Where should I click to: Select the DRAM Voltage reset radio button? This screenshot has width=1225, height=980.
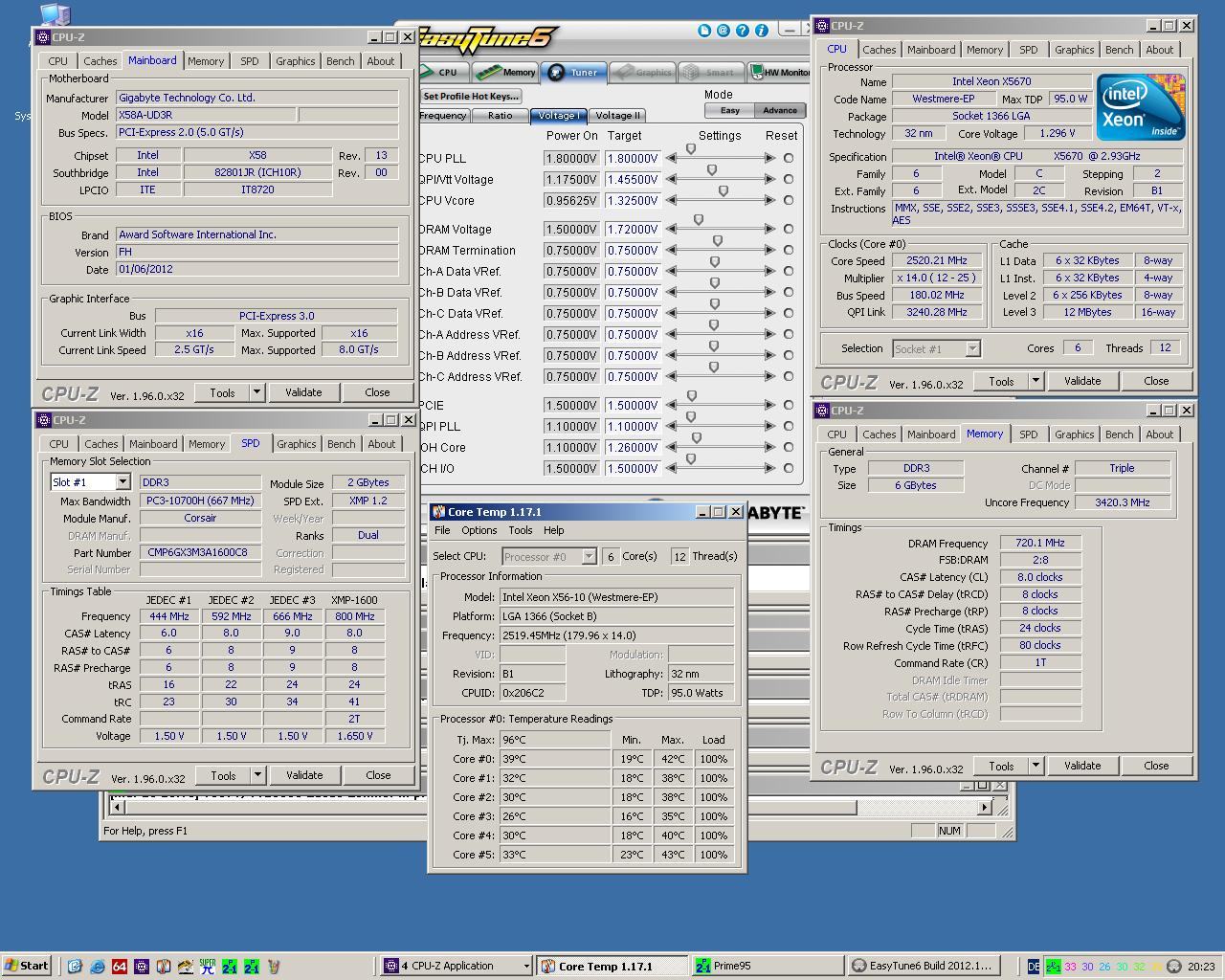pos(789,230)
